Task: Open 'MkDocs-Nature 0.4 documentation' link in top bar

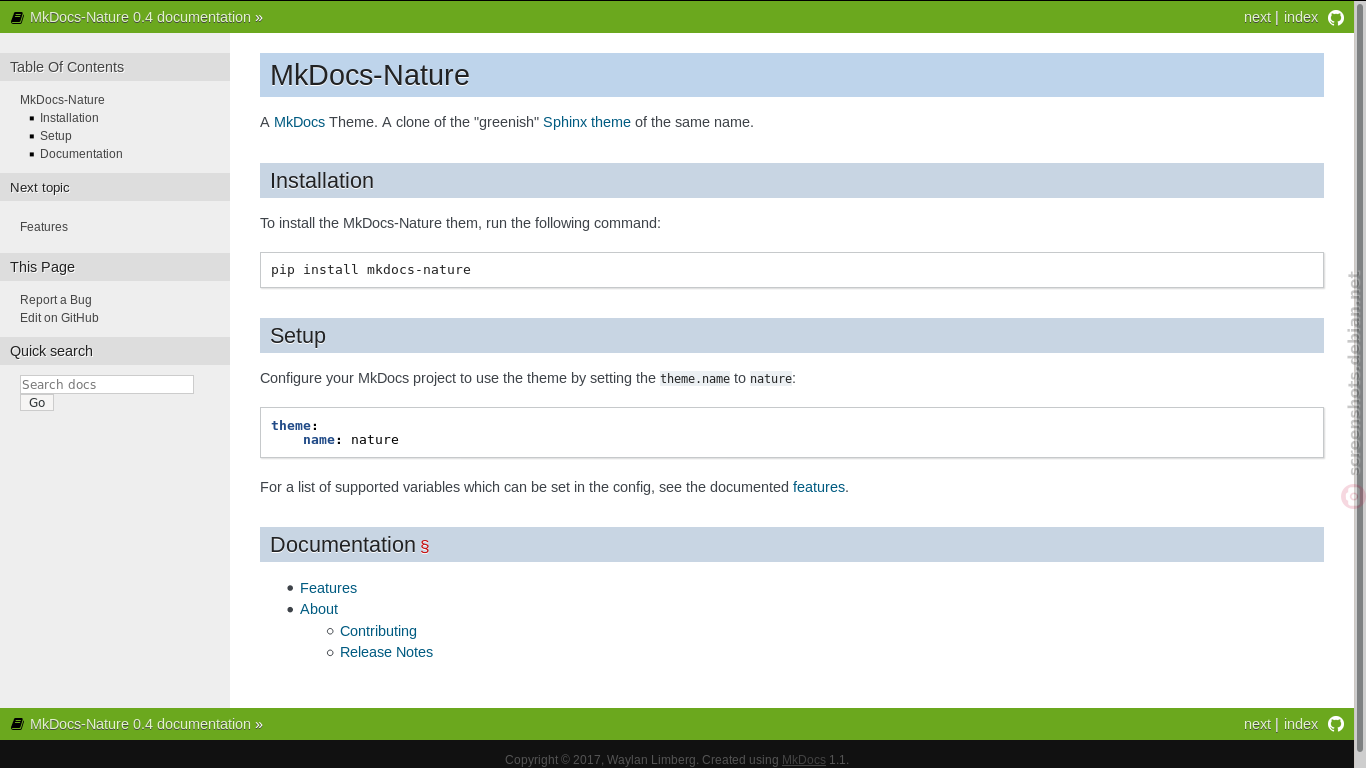Action: (140, 17)
